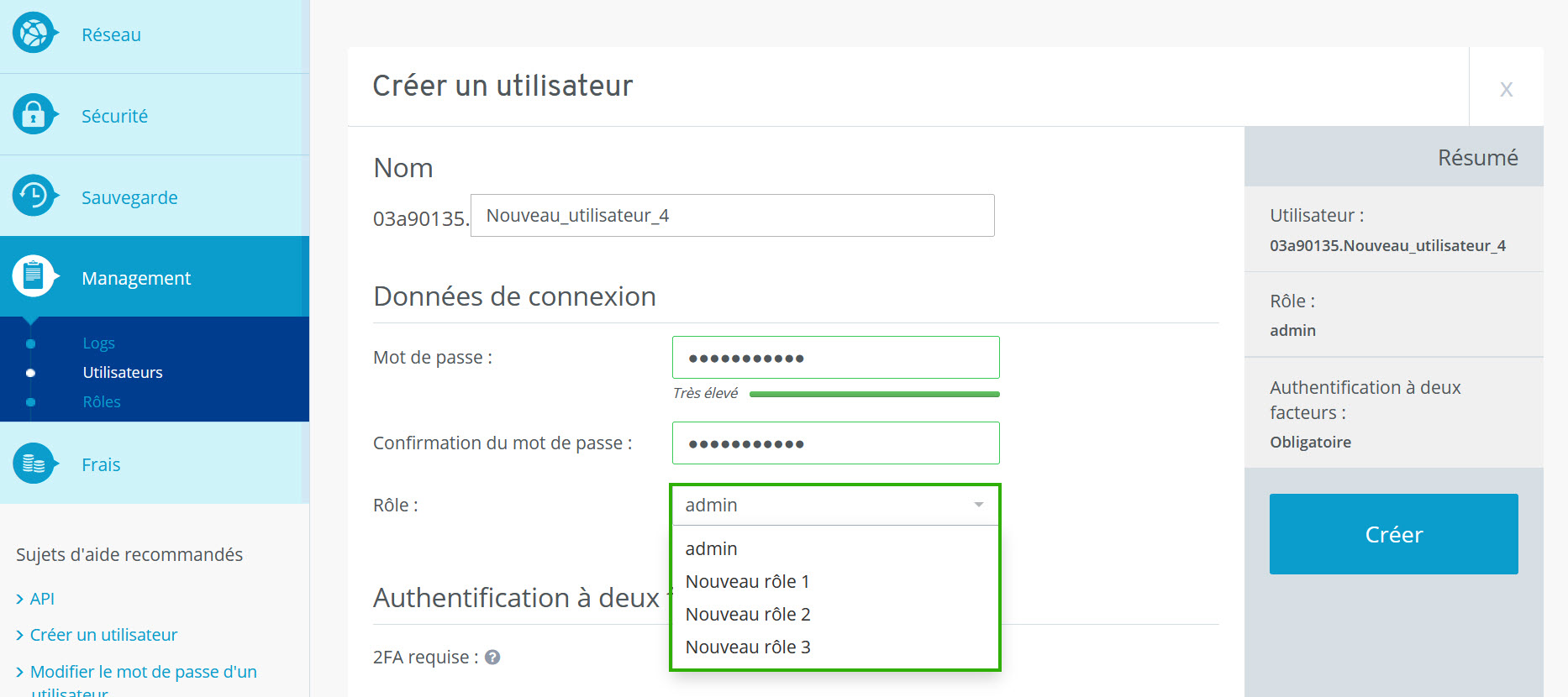
Task: Go to the Utilisateurs submenu
Action: (x=123, y=372)
